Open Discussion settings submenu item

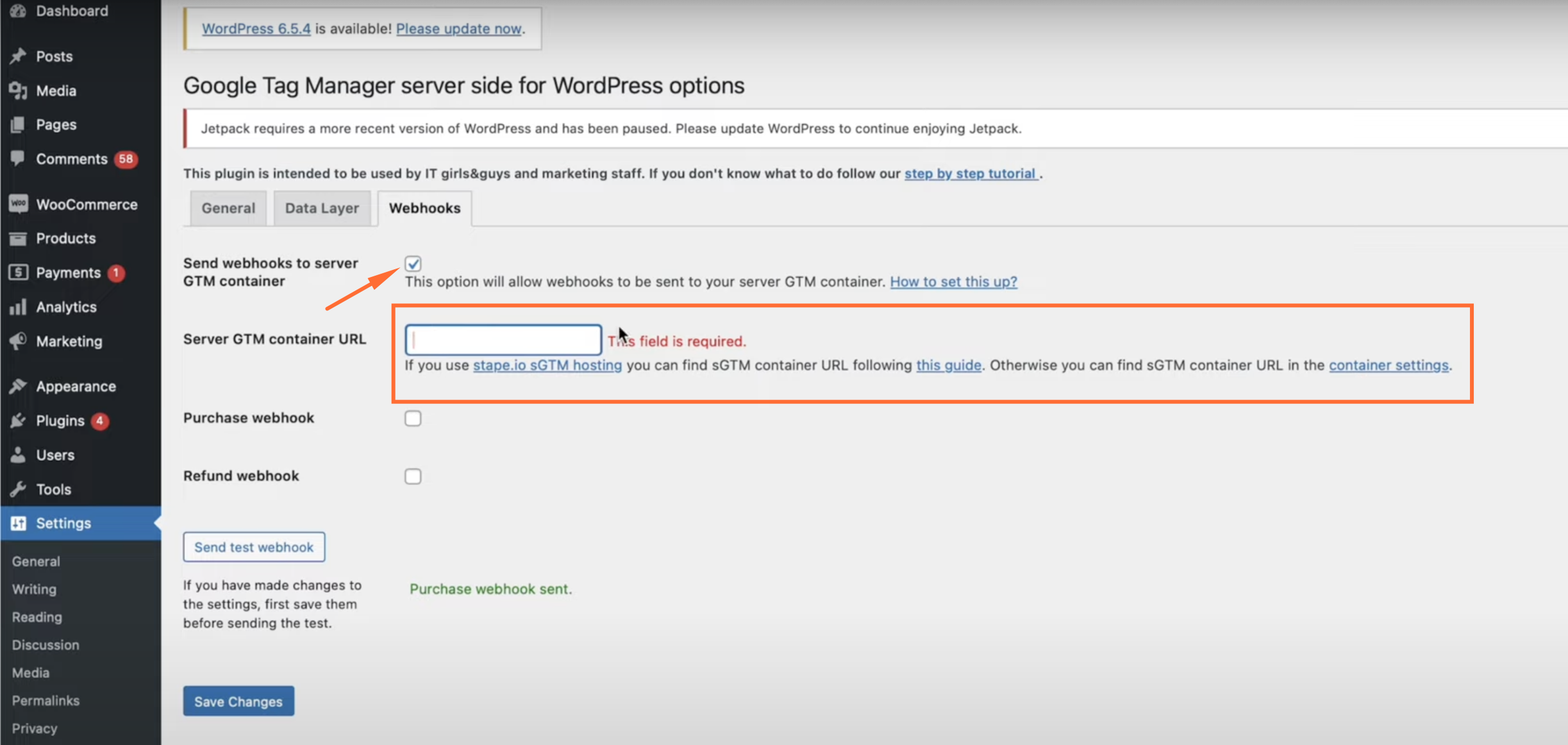pyautogui.click(x=46, y=645)
